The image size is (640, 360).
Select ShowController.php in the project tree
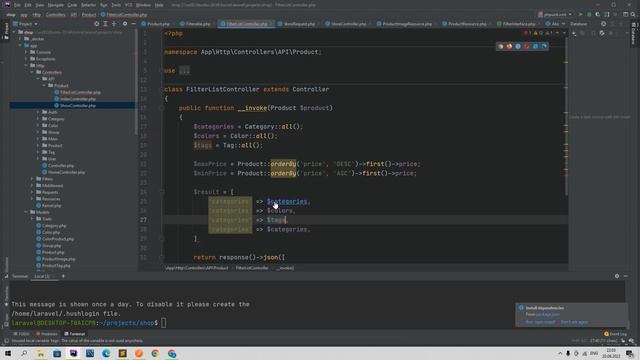click(78, 105)
